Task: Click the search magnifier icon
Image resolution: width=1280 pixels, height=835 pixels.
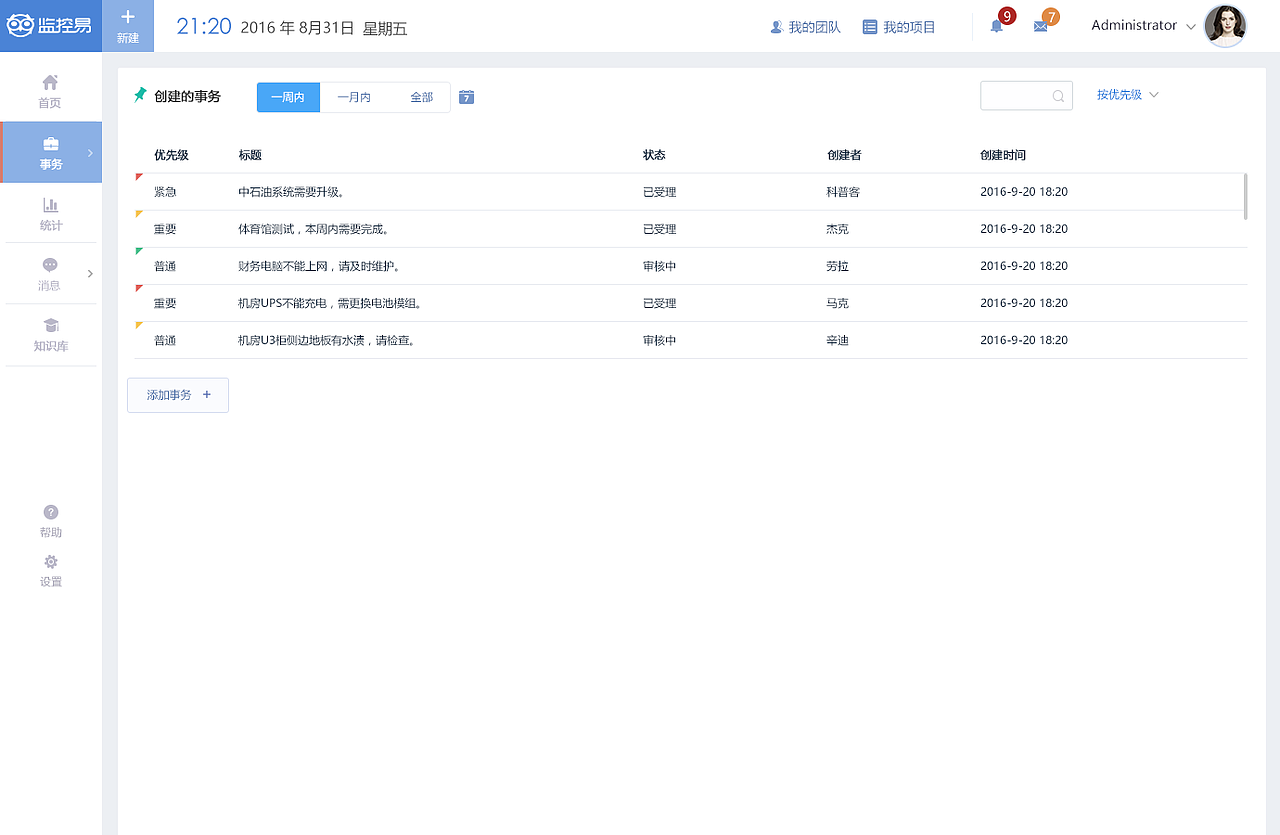Action: [x=1058, y=96]
